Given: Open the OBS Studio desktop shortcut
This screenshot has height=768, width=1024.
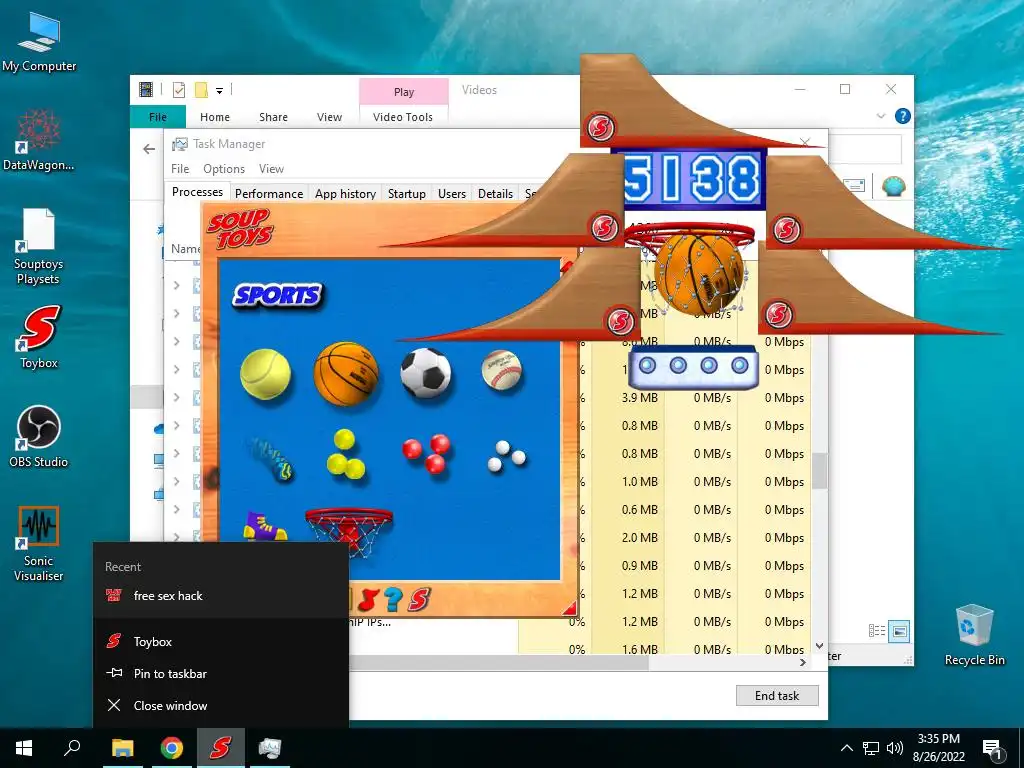Looking at the screenshot, I should pos(39,437).
